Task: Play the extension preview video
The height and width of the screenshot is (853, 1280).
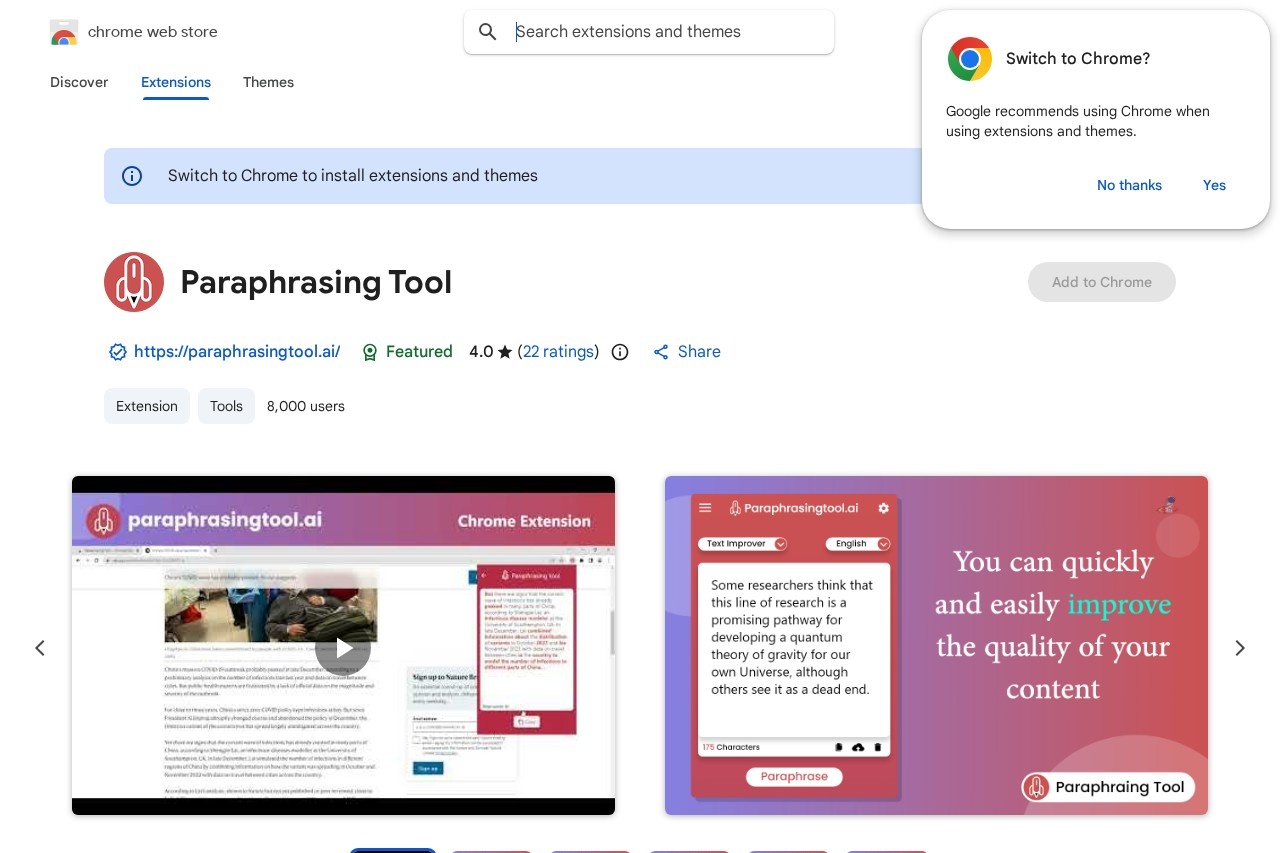Action: click(x=343, y=646)
